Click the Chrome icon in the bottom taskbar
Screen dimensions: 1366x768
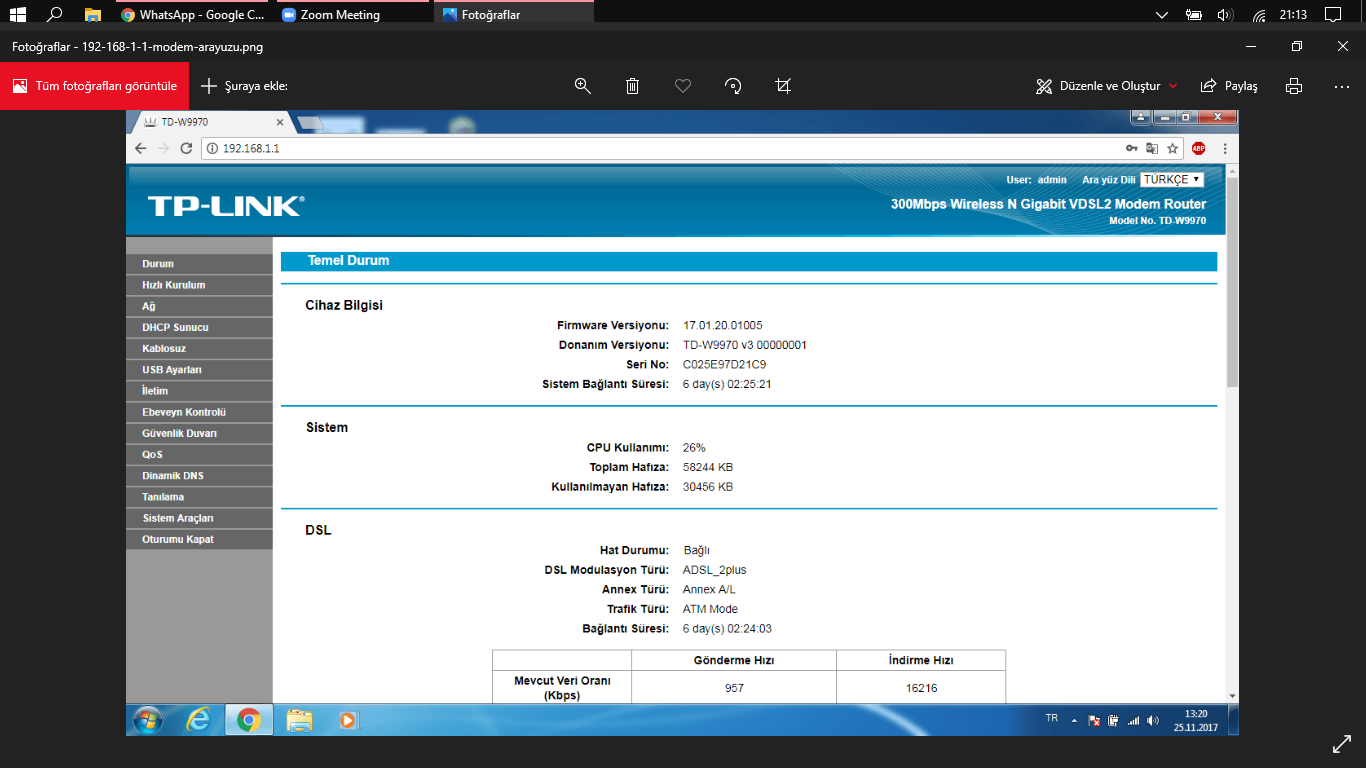[x=249, y=720]
